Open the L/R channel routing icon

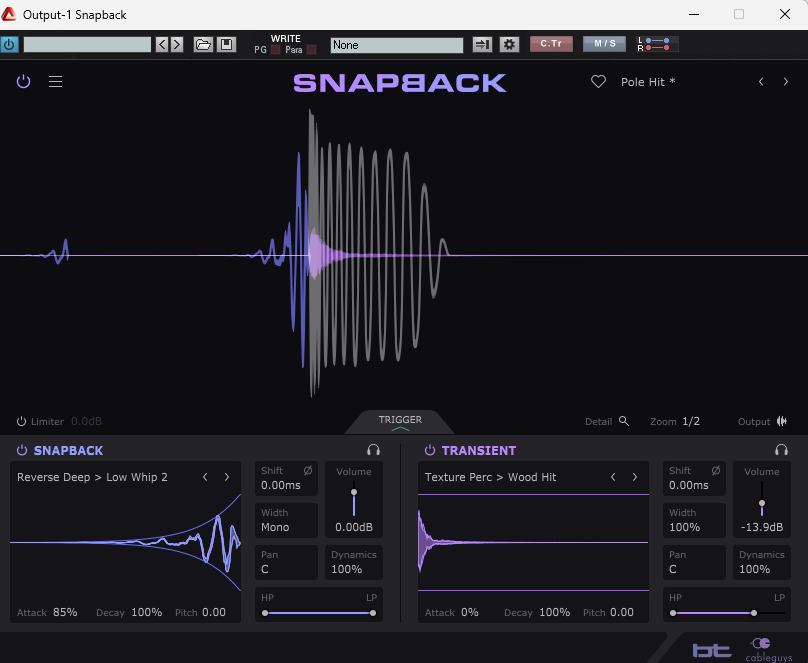pos(658,44)
